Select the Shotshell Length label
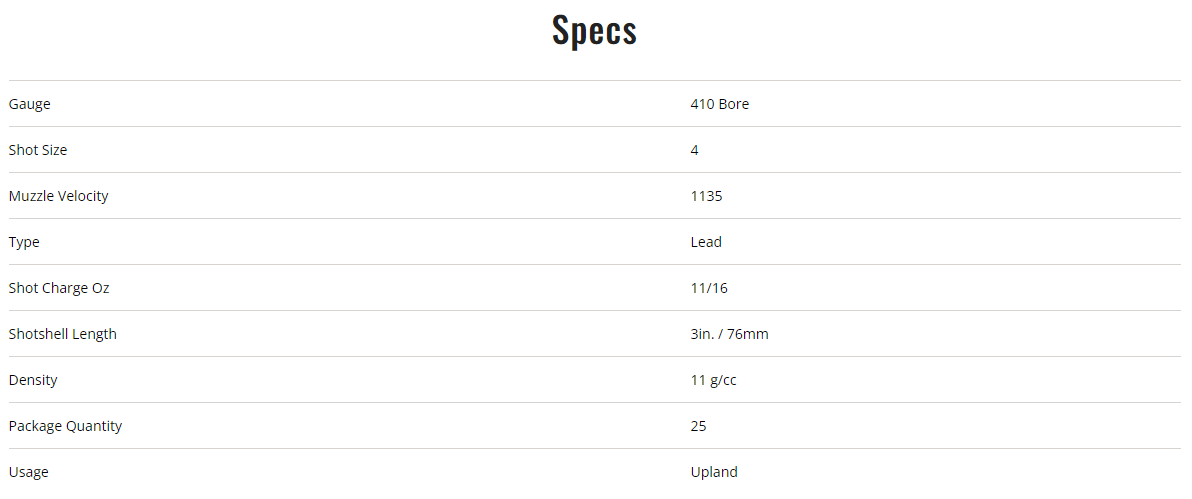This screenshot has width=1192, height=499. [62, 334]
